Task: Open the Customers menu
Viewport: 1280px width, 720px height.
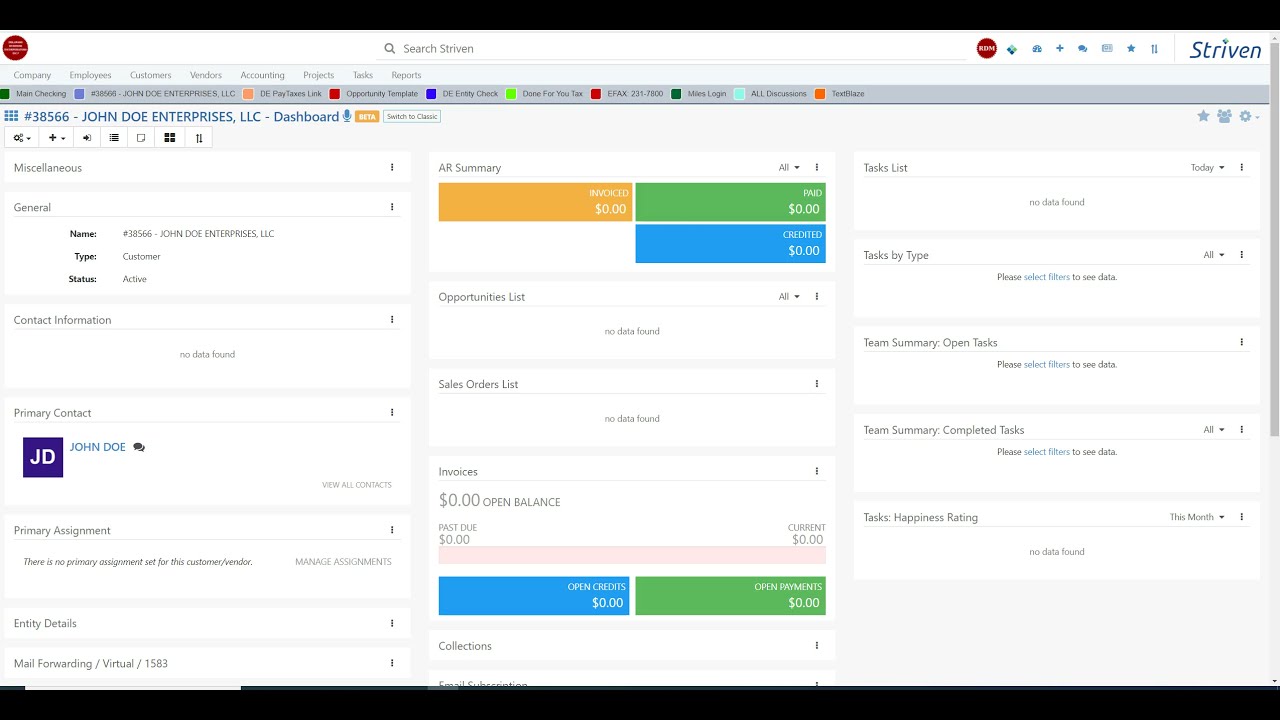Action: [151, 75]
